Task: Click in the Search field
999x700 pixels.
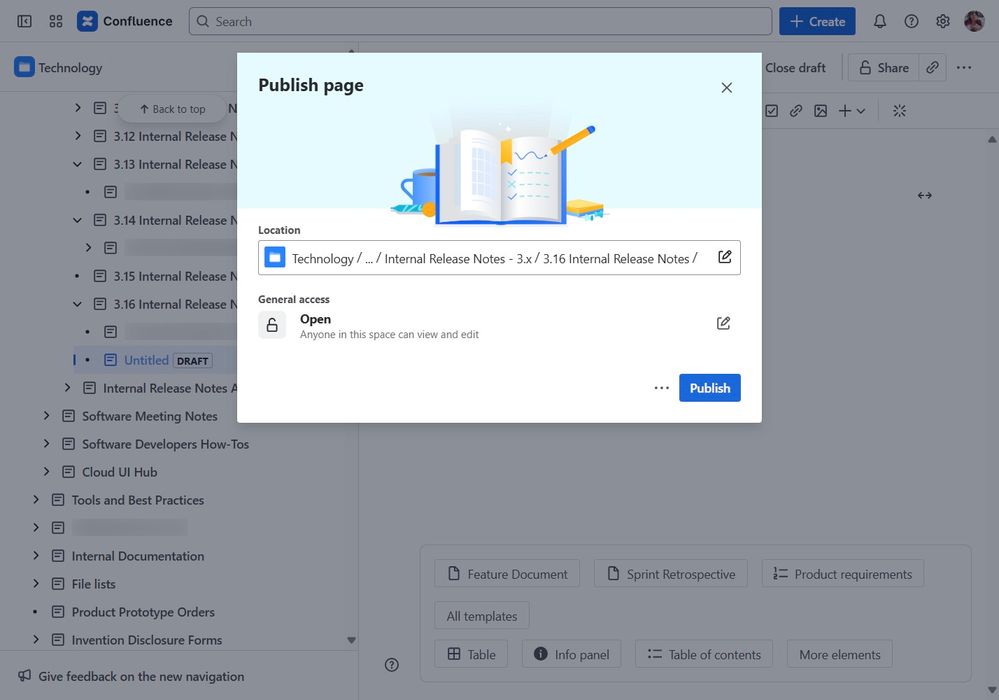Action: [480, 22]
